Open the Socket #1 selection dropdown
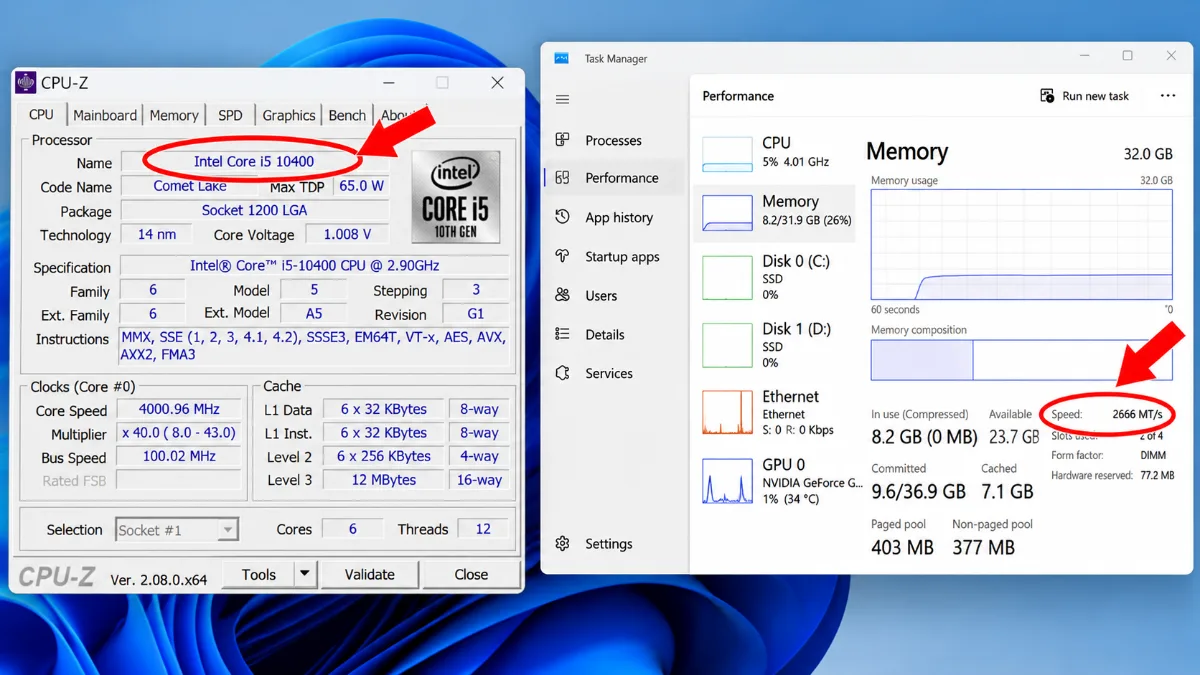Screen dimensions: 1200x675 (177, 530)
